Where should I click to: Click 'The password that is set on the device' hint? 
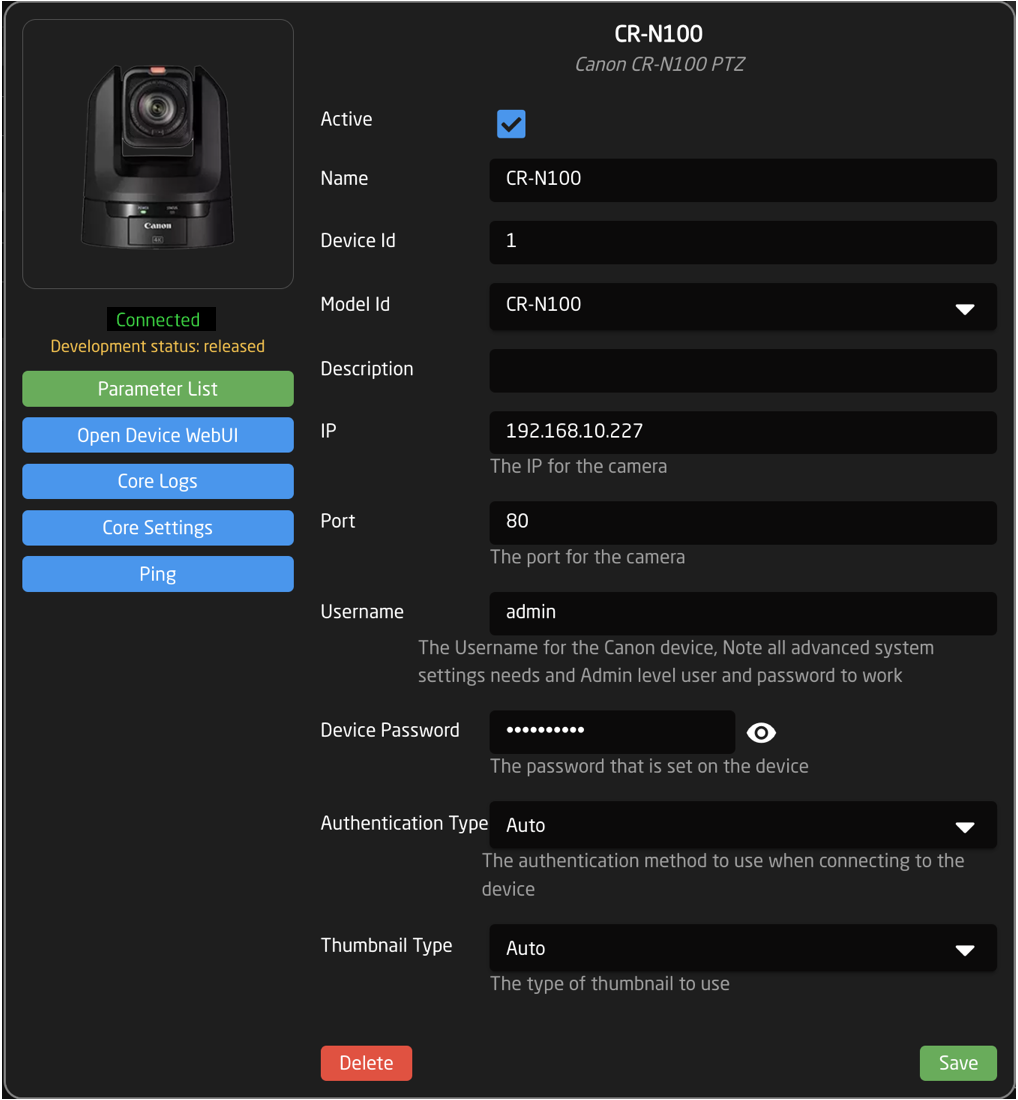tap(650, 766)
